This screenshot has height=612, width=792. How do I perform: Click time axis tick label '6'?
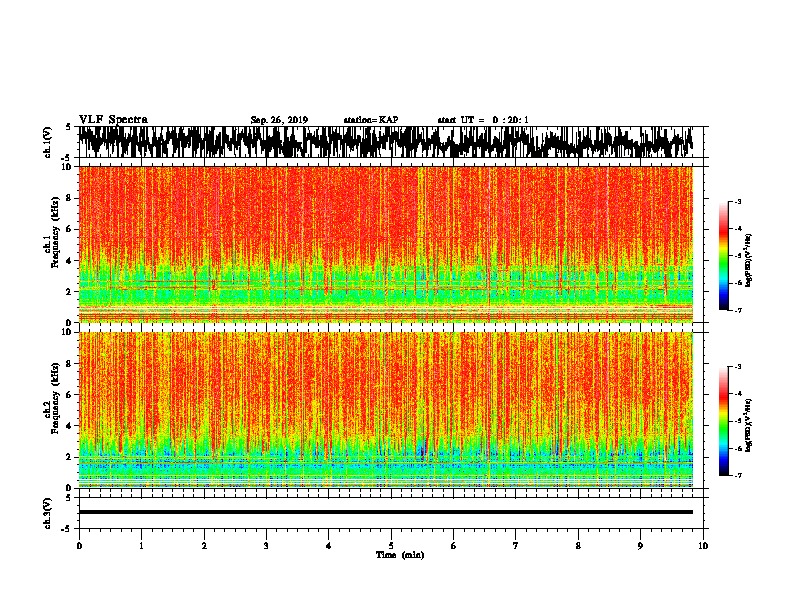(453, 546)
